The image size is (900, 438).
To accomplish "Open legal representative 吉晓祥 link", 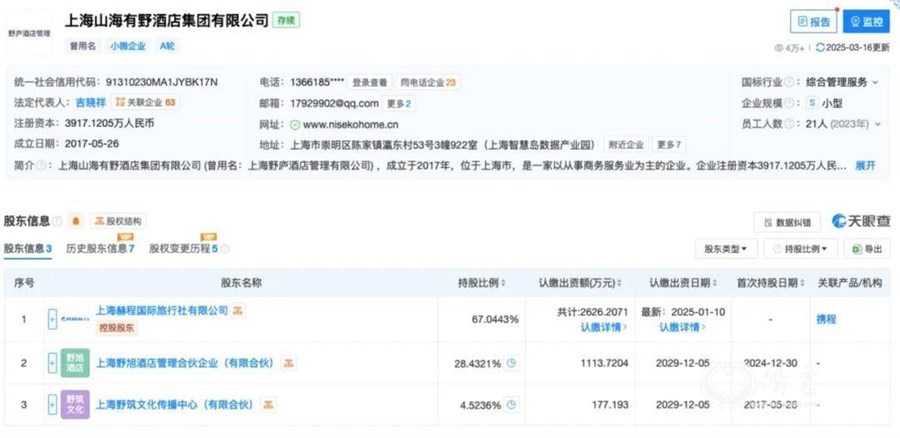I will tap(91, 103).
